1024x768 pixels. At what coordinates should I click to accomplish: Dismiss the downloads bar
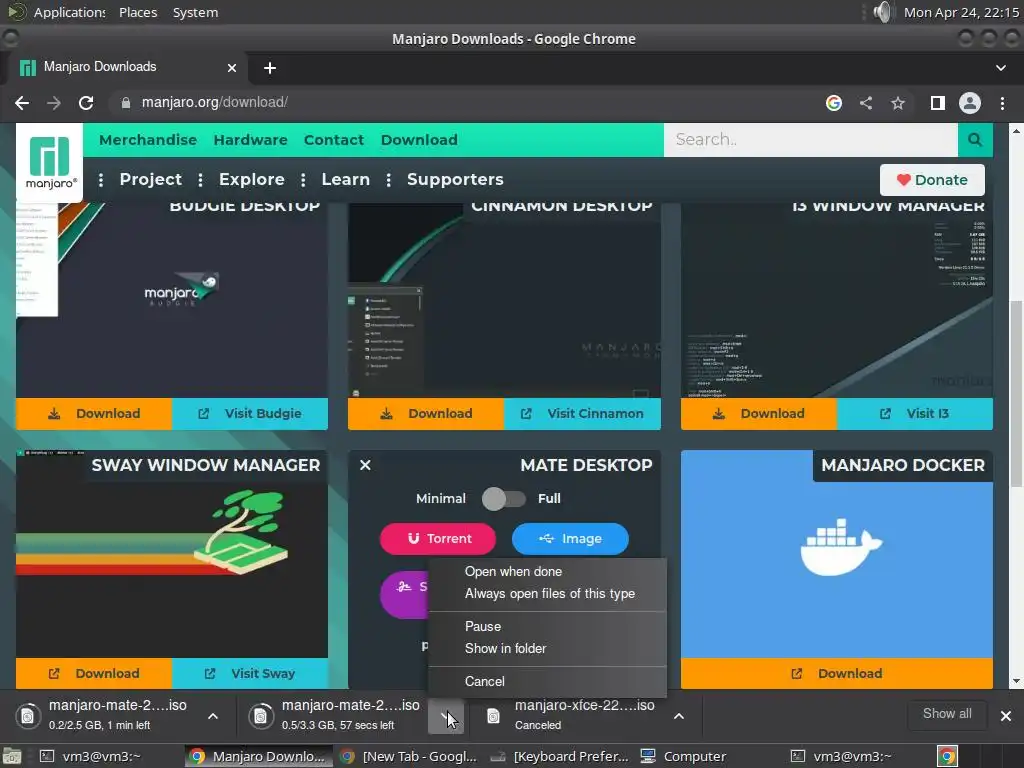1006,716
